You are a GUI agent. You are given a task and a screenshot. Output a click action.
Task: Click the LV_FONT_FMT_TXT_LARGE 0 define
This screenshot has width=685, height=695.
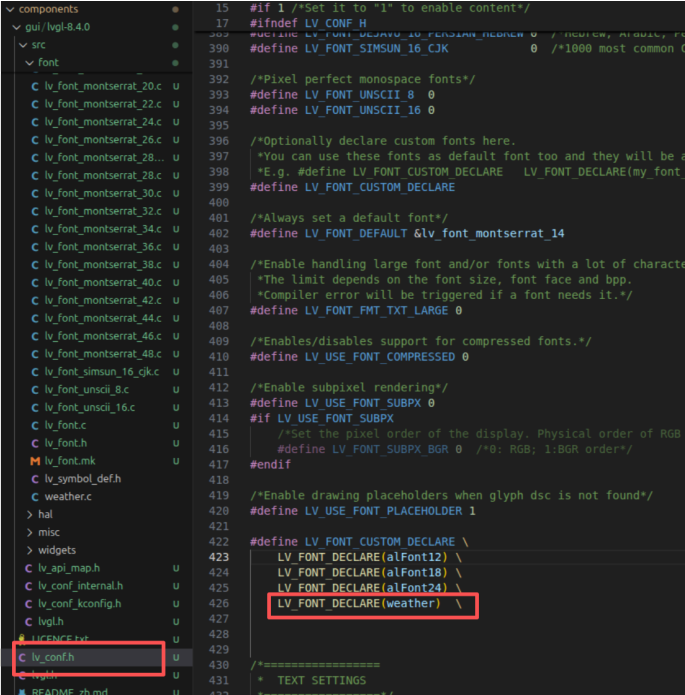pos(356,311)
